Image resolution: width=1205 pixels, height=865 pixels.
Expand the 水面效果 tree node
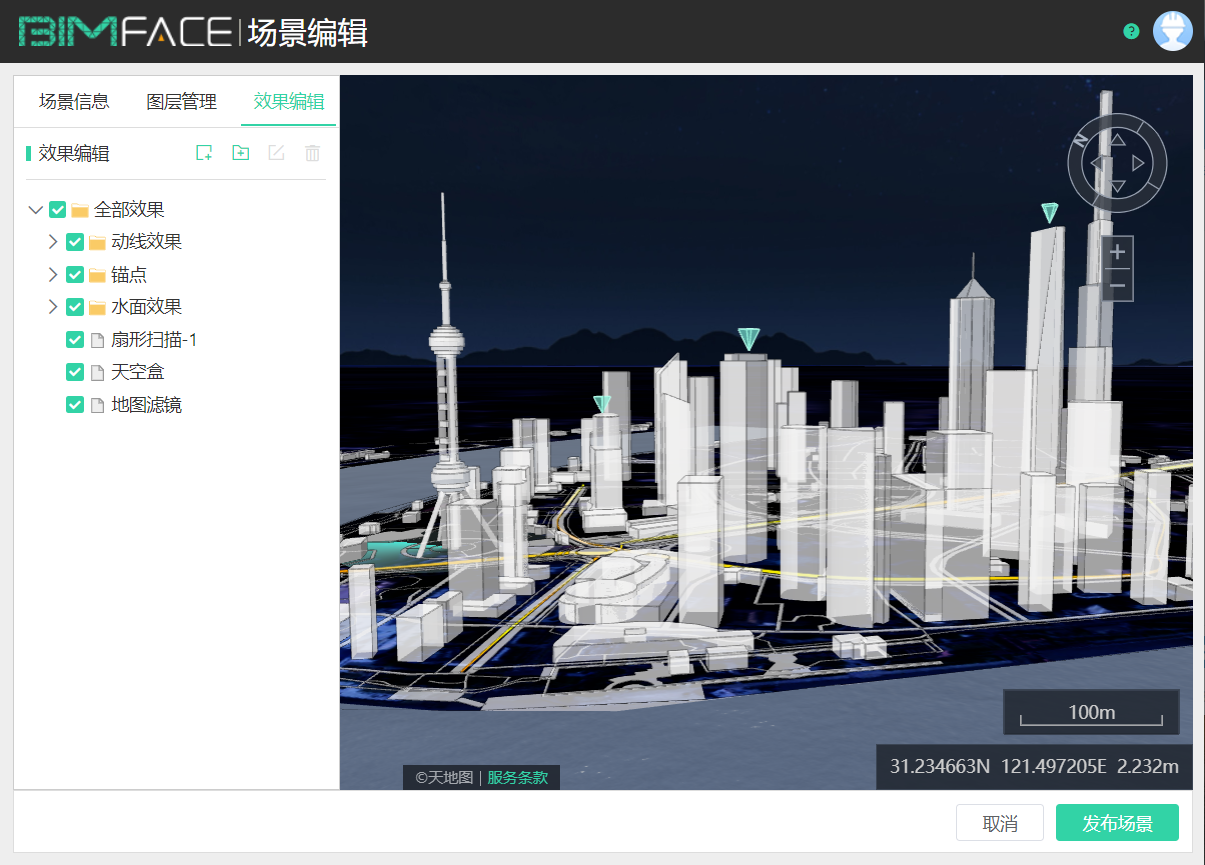pos(52,306)
